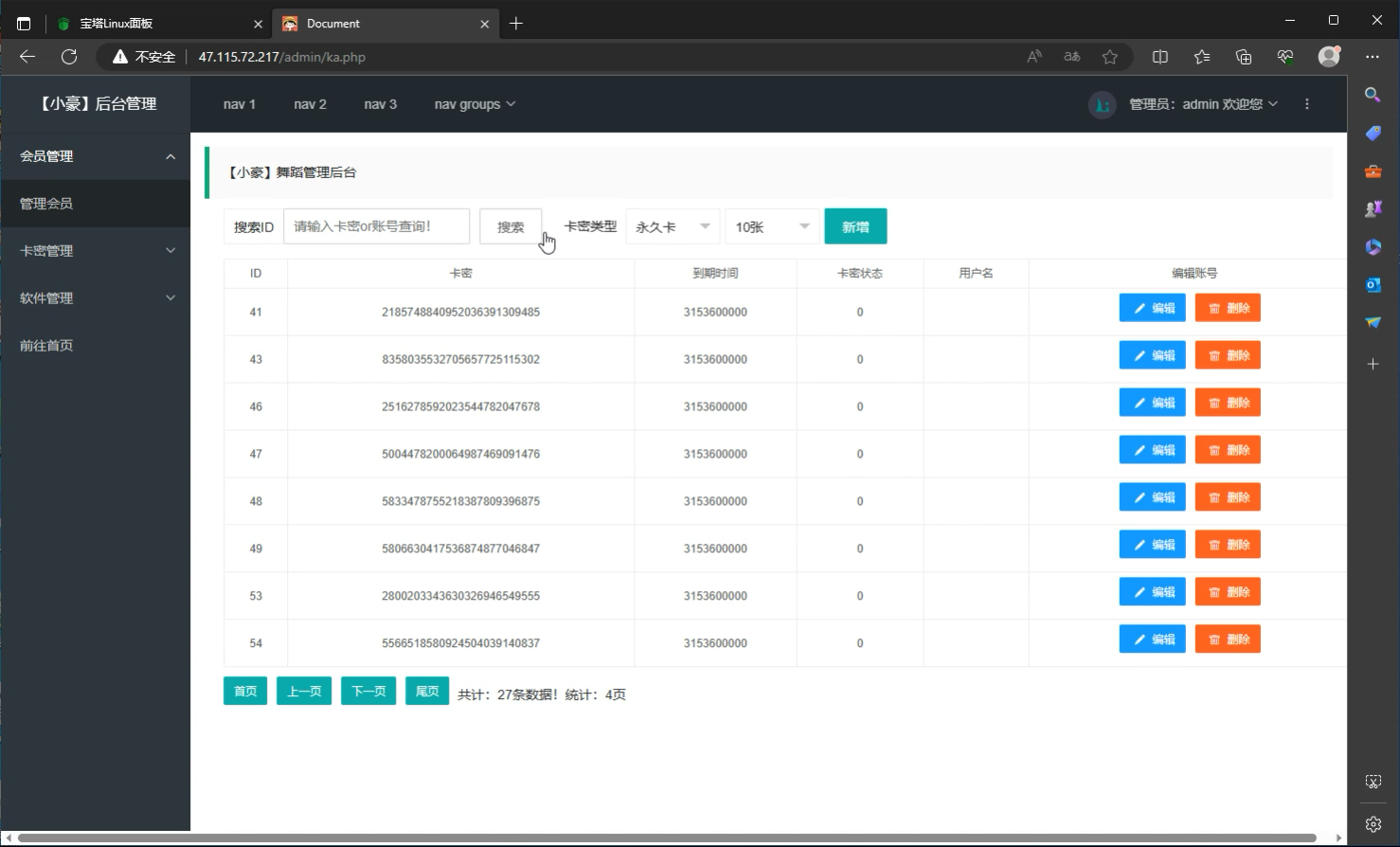The image size is (1400, 847).
Task: Click 编辑 for the ID 54 row
Action: click(1153, 640)
